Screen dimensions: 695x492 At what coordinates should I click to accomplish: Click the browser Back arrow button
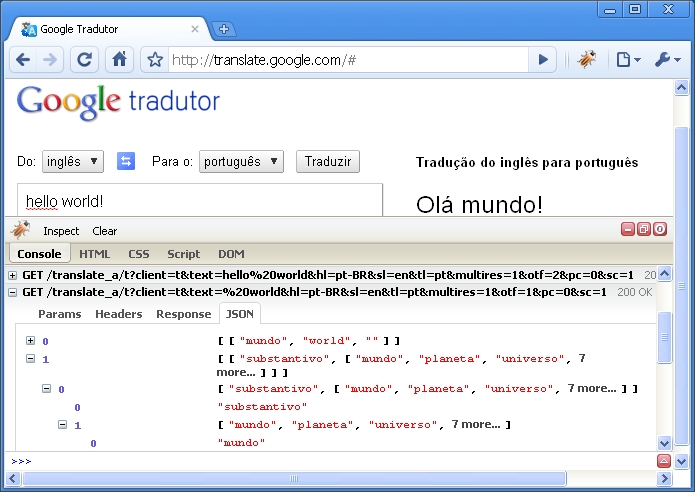23,60
